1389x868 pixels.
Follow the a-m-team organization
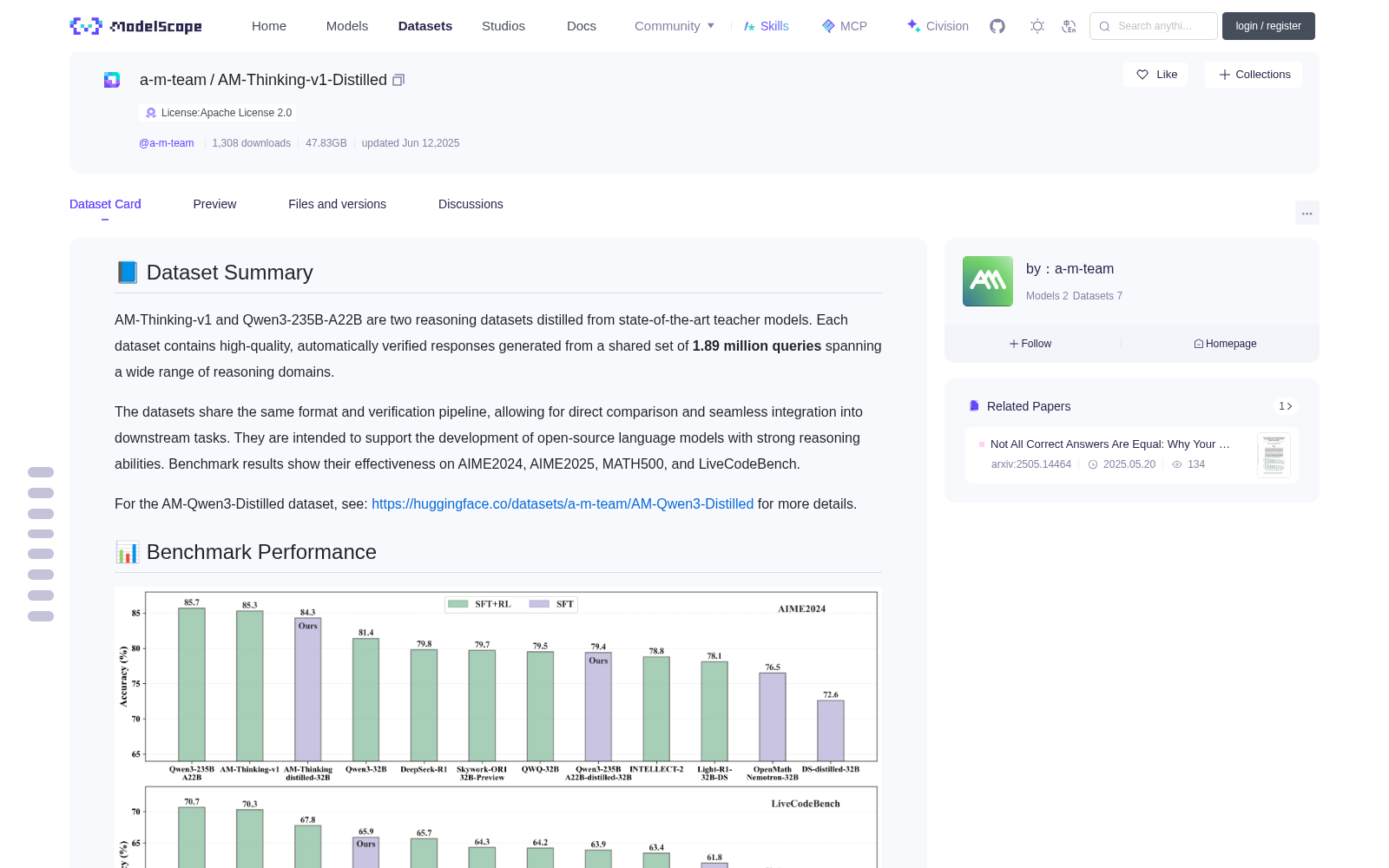click(x=1030, y=344)
